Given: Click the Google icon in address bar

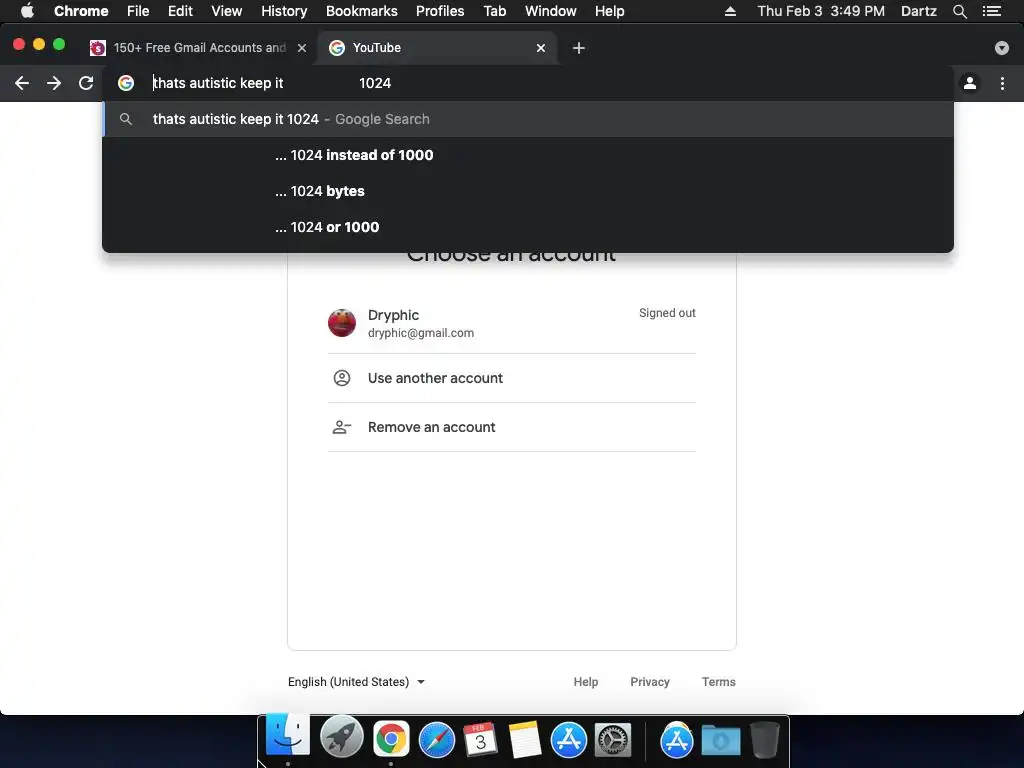Looking at the screenshot, I should 126,83.
